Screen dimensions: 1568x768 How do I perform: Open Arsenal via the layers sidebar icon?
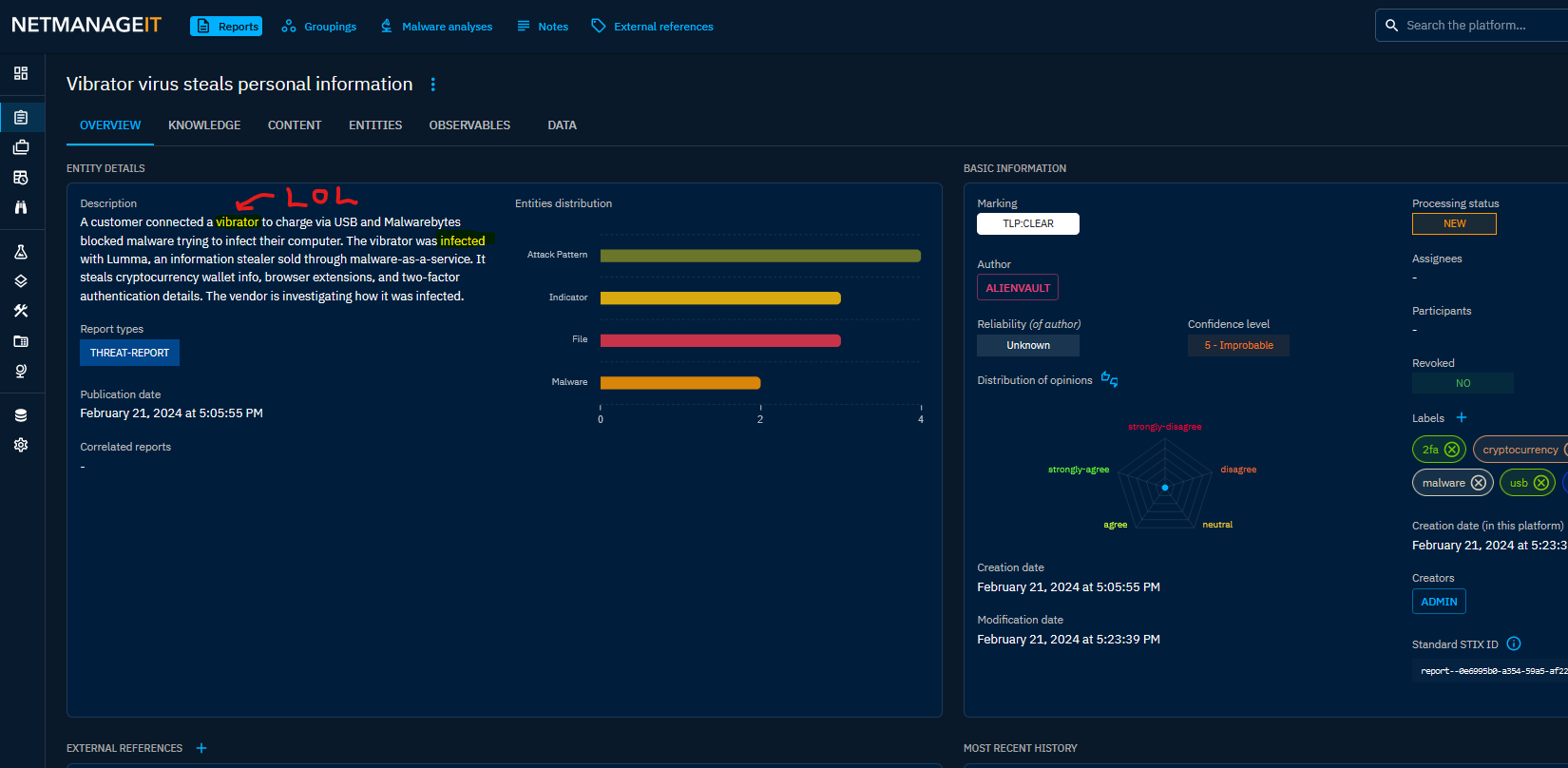click(x=21, y=281)
